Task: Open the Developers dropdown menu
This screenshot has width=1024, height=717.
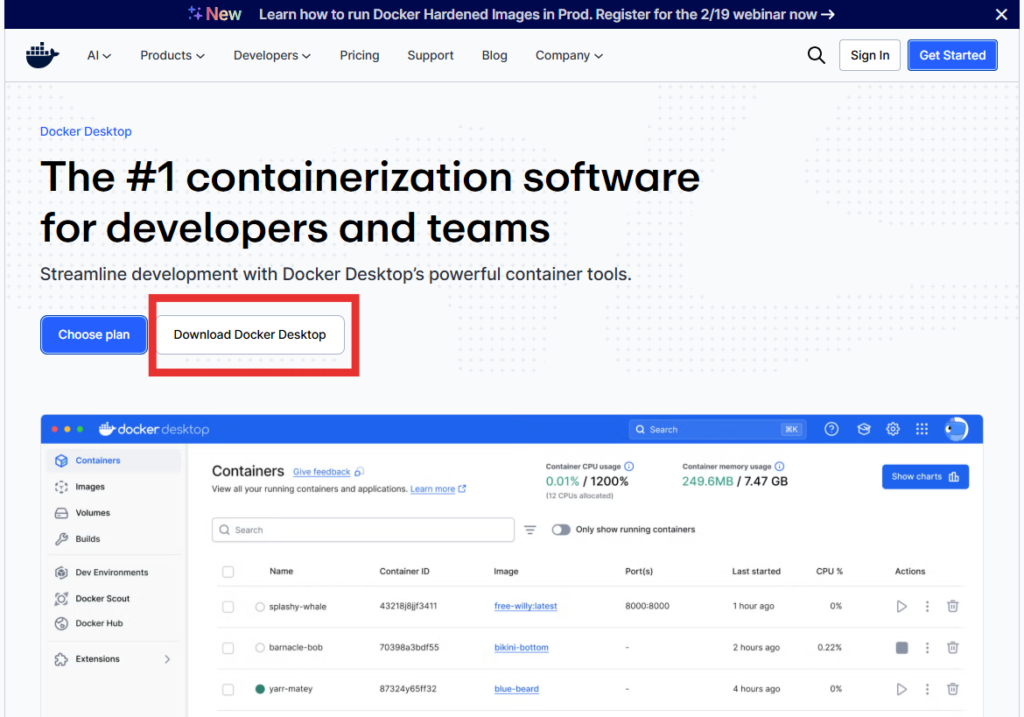Action: [272, 55]
